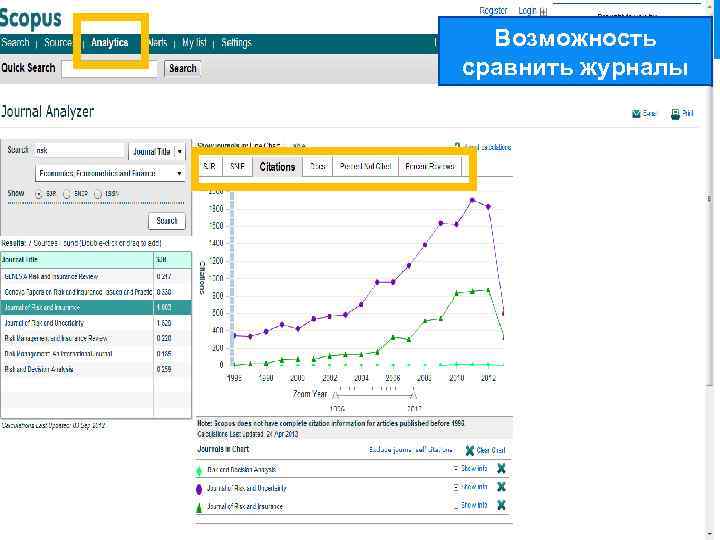Switch to the Percent Not Cited tab

(x=366, y=166)
